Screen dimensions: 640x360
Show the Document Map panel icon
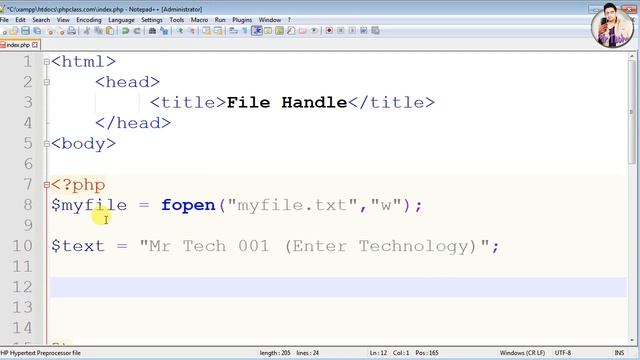point(280,31)
